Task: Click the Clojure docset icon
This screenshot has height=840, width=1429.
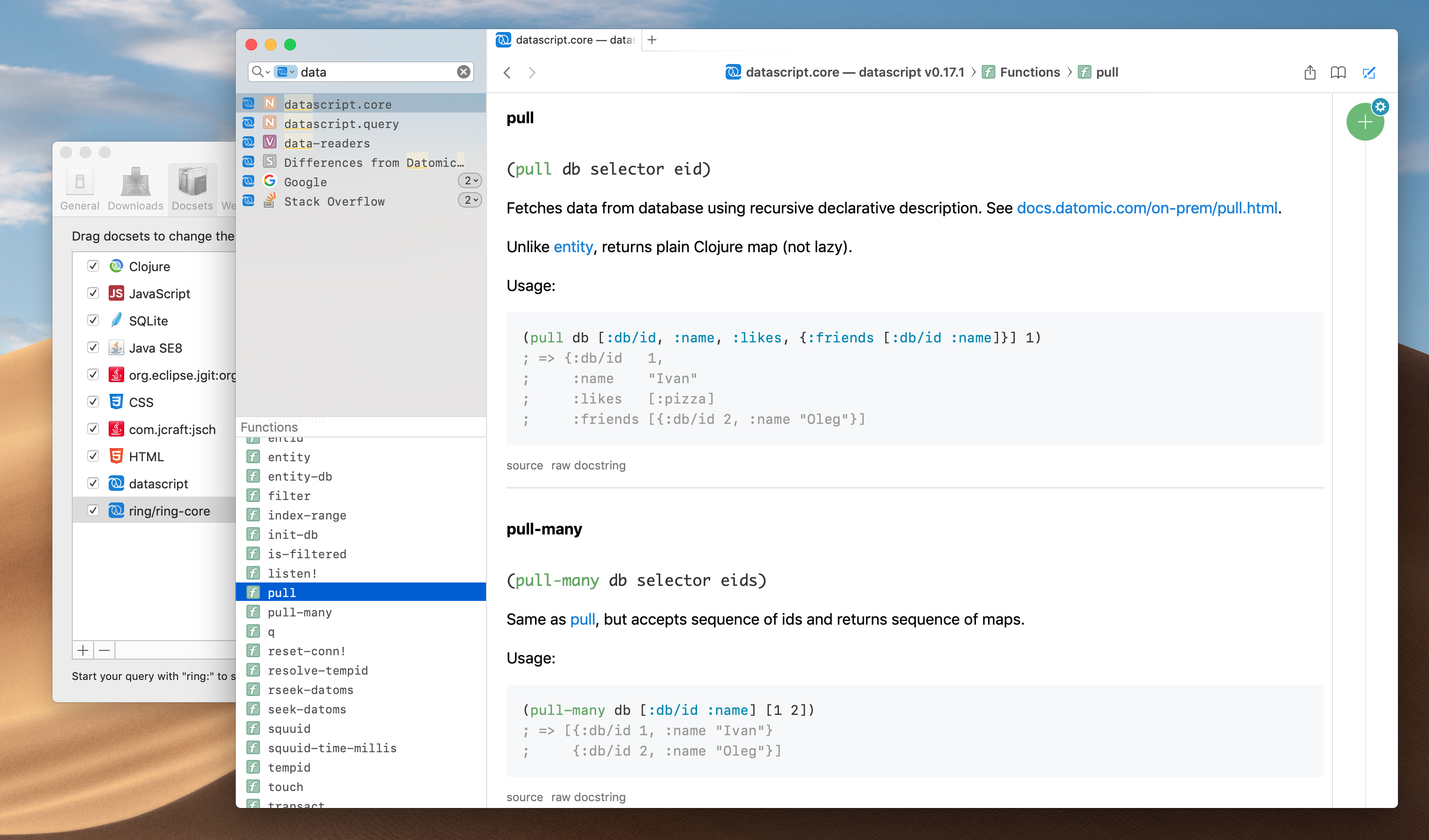Action: click(x=116, y=266)
